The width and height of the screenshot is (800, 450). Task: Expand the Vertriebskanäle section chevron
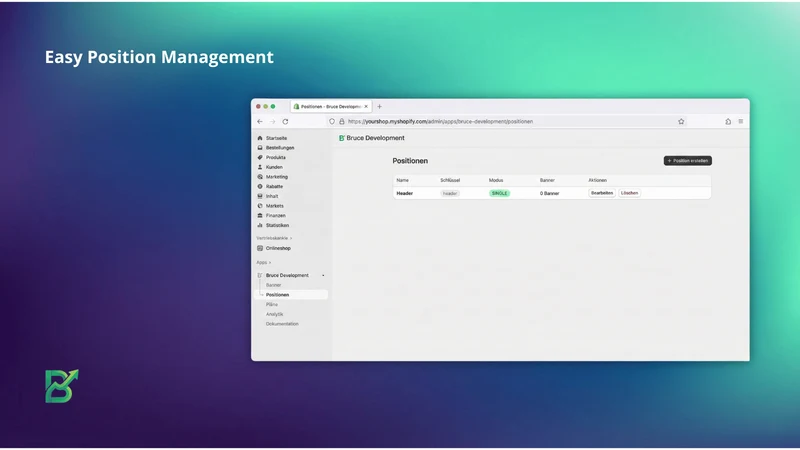291,238
